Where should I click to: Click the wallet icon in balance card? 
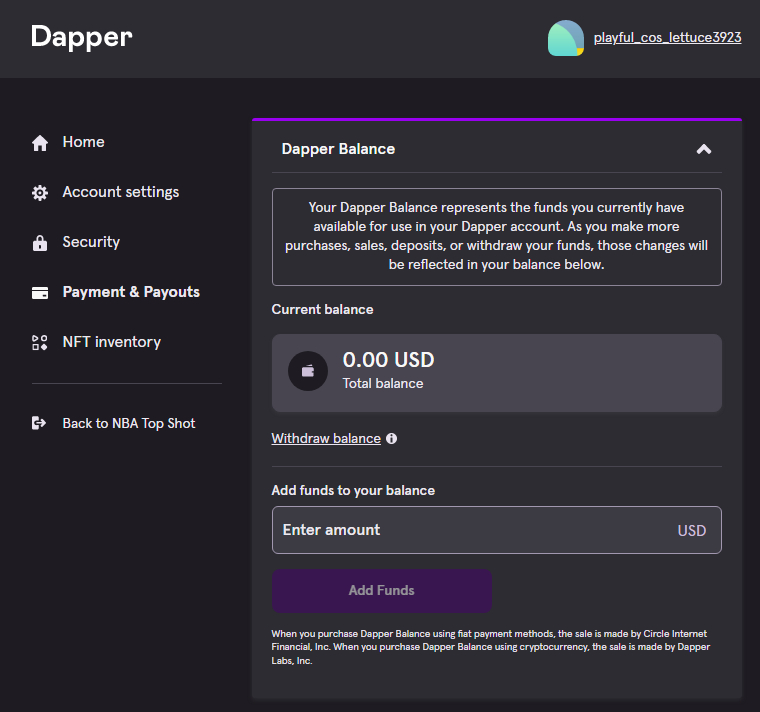[x=308, y=371]
